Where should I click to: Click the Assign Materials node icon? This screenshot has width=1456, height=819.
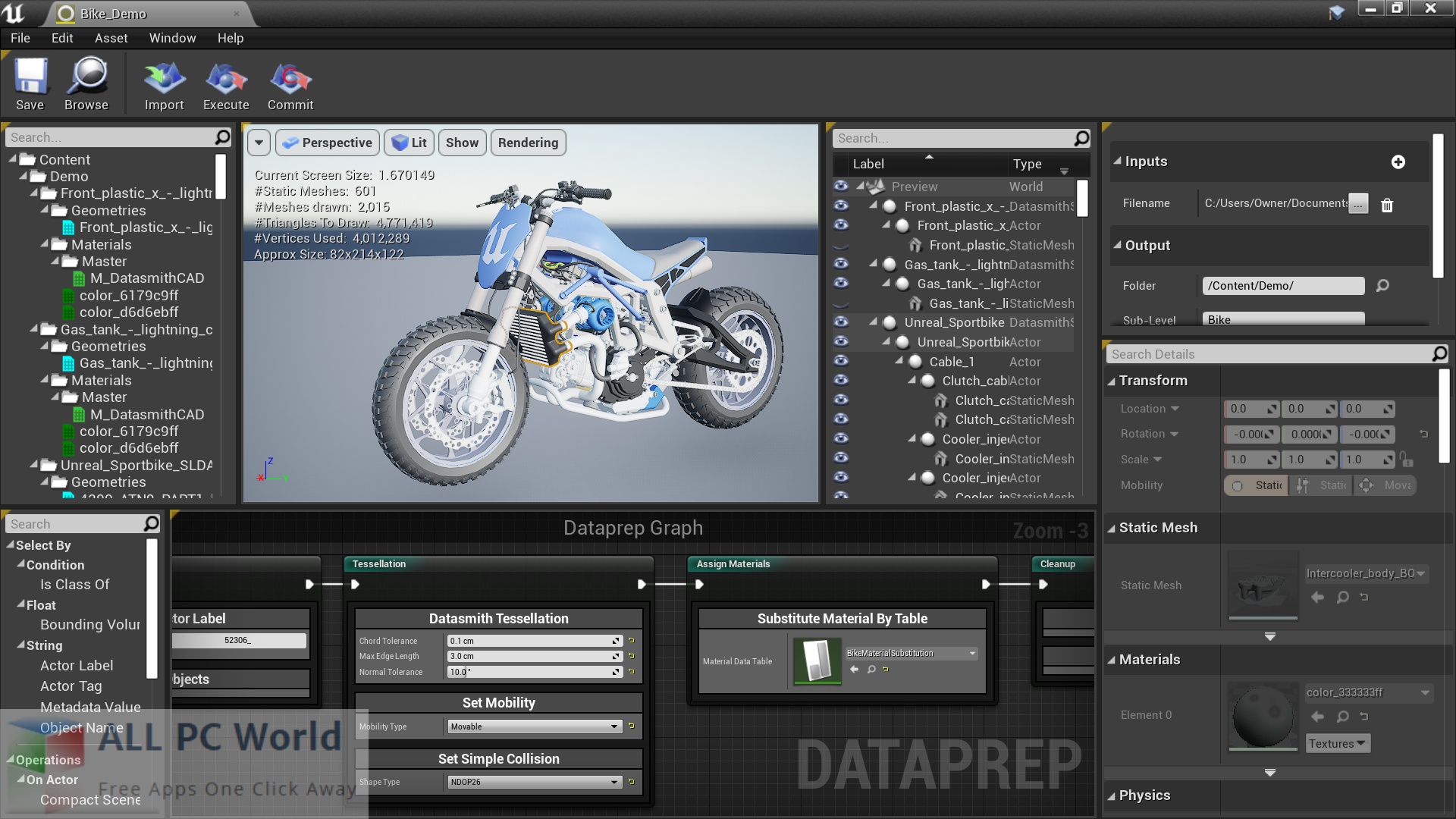point(734,563)
